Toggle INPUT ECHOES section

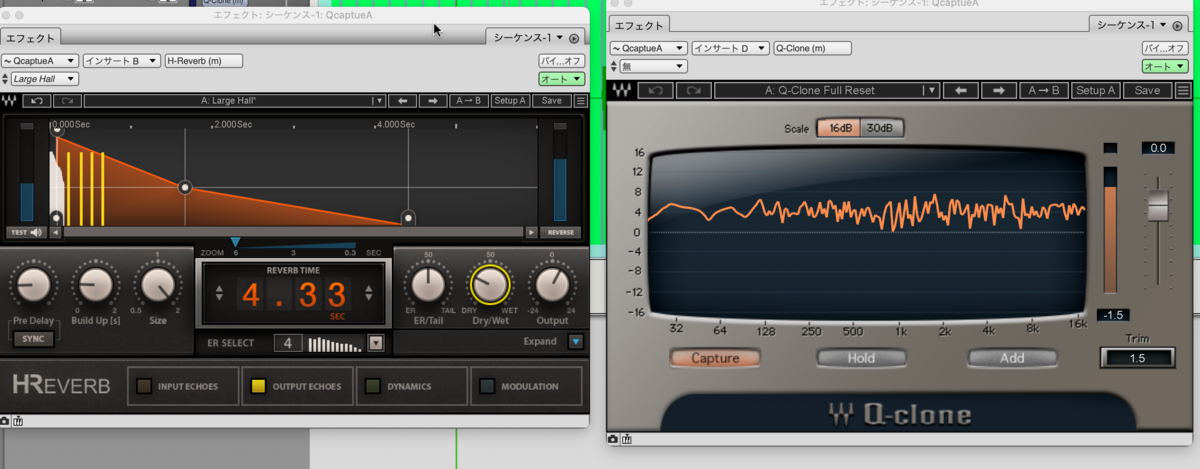[183, 386]
